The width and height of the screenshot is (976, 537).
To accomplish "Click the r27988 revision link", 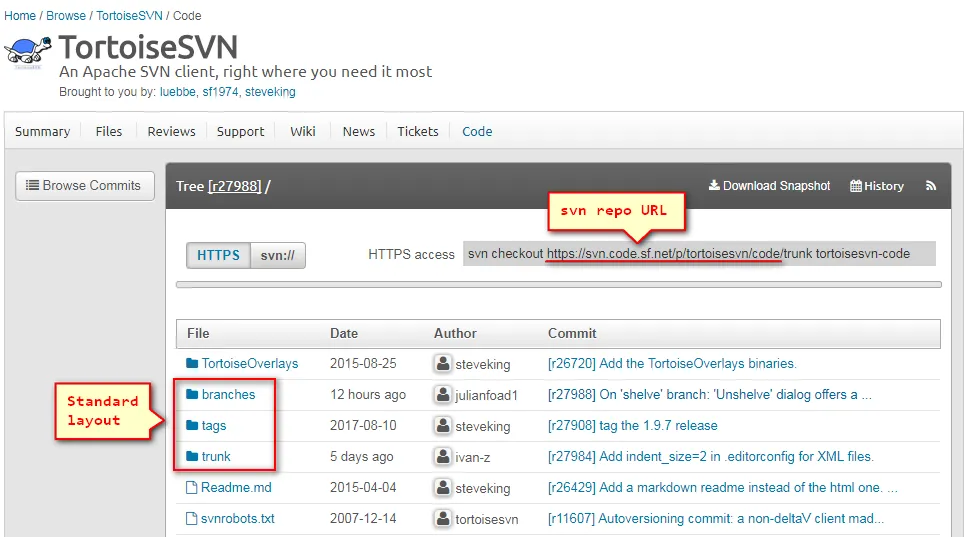I will click(234, 186).
